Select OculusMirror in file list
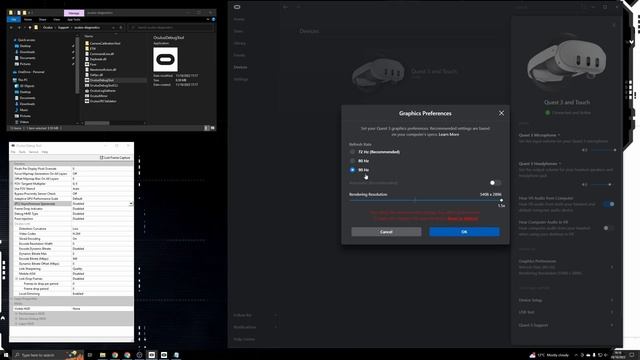This screenshot has width=640, height=360. coord(98,96)
